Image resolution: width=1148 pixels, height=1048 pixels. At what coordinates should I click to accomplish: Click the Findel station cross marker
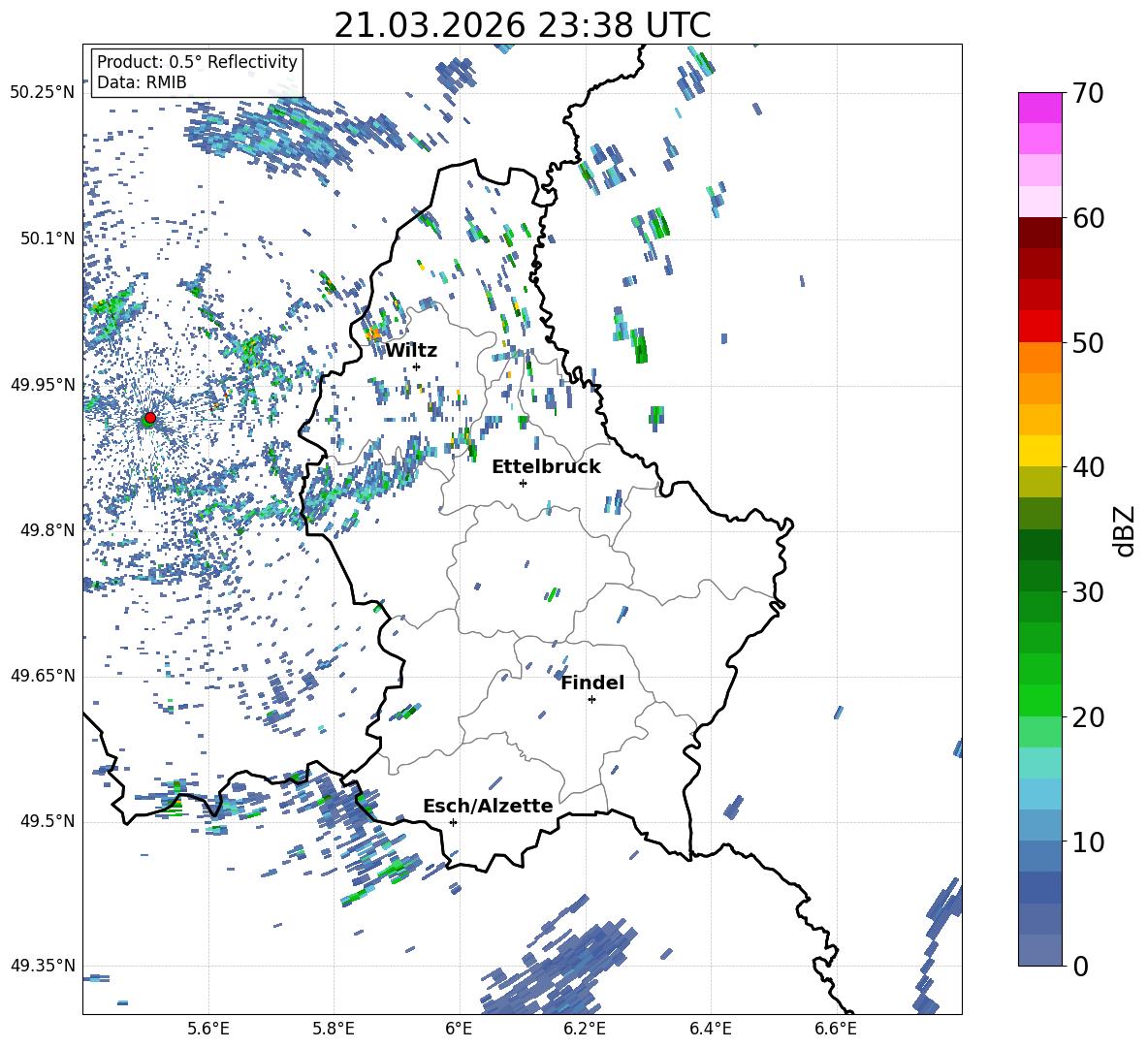pos(591,699)
